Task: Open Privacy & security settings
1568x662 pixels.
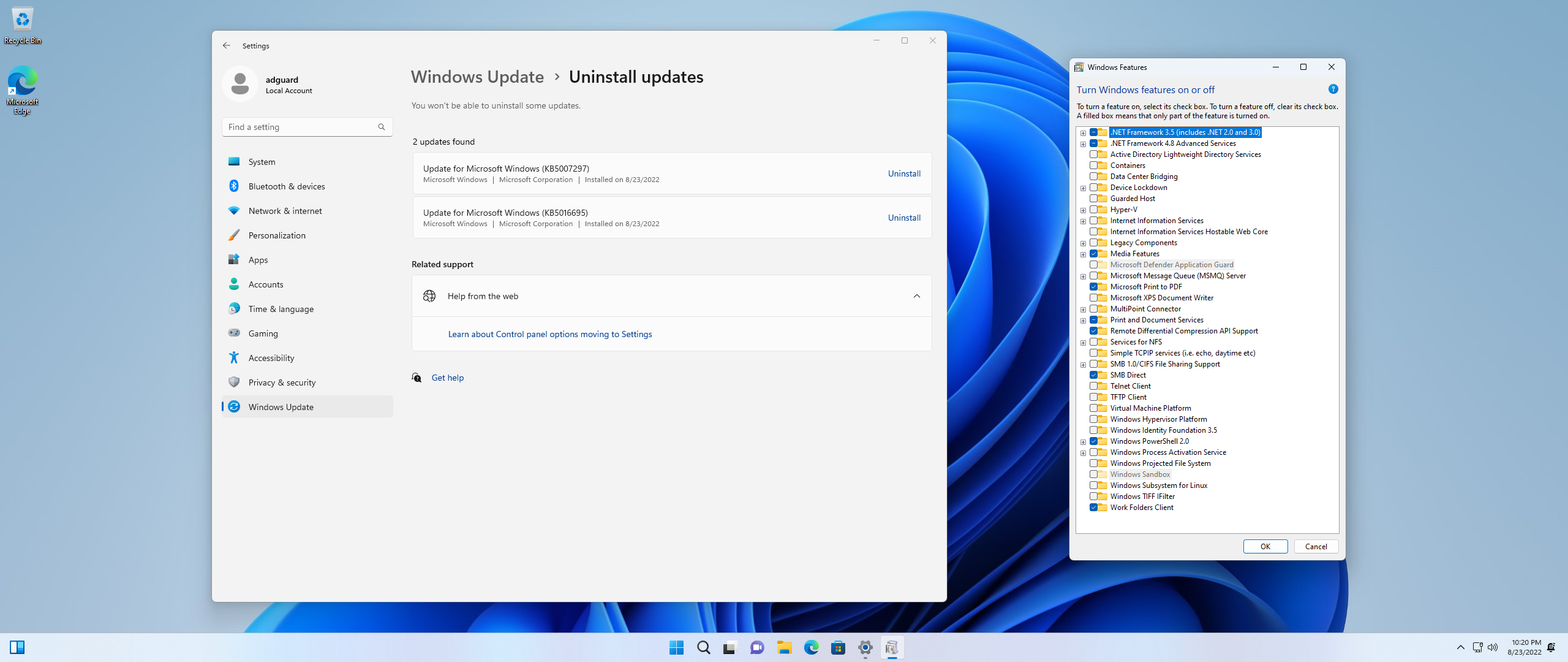Action: click(307, 382)
